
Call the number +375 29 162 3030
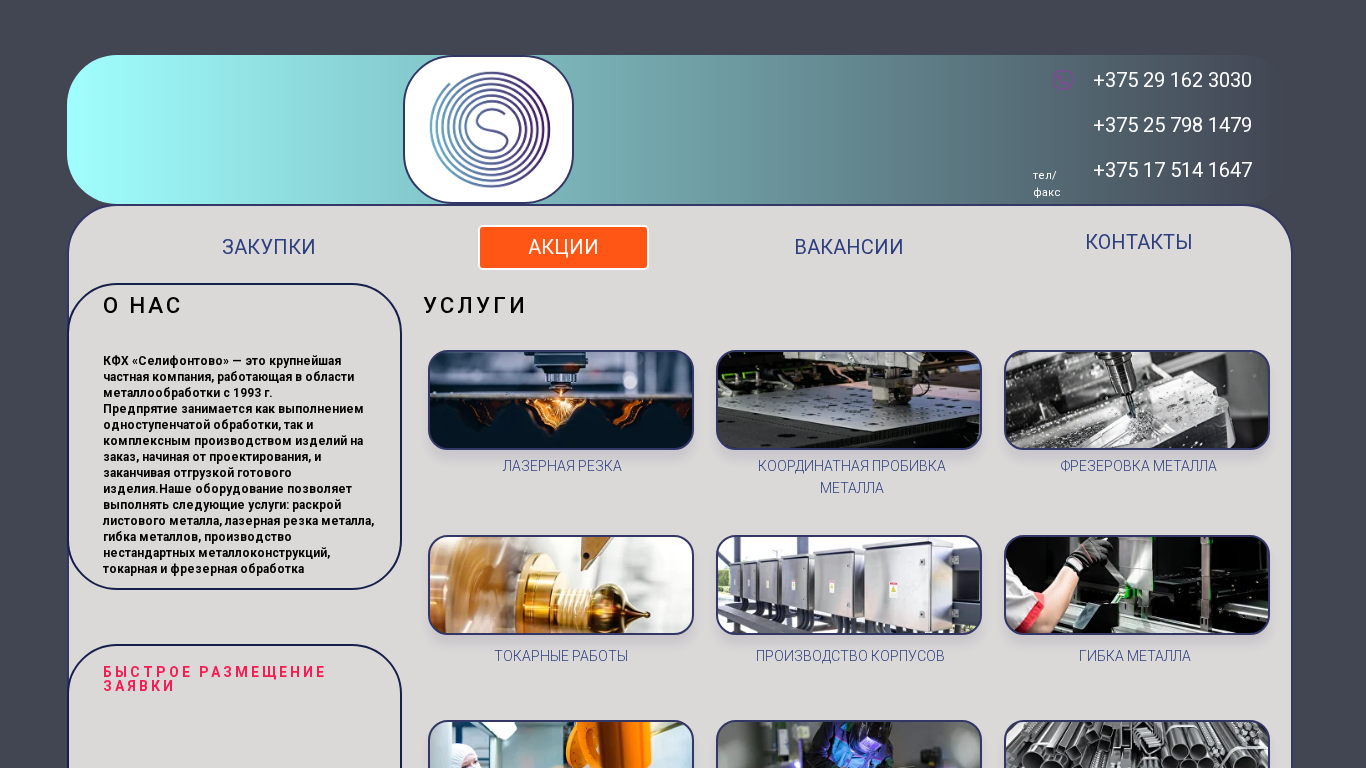pyautogui.click(x=1172, y=80)
